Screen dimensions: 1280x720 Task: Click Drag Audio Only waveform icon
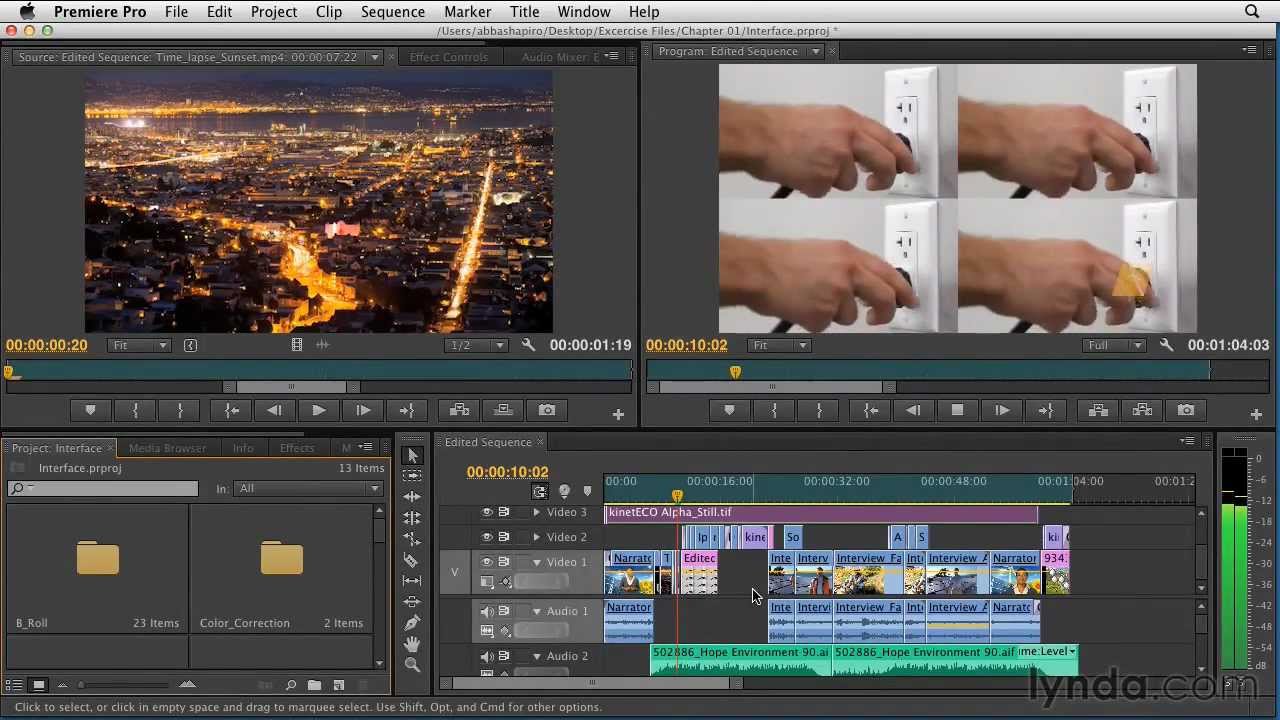(x=322, y=345)
